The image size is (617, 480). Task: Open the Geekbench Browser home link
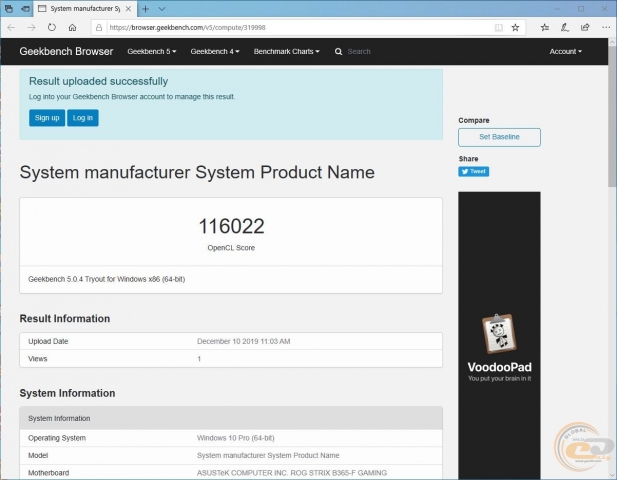[x=66, y=52]
